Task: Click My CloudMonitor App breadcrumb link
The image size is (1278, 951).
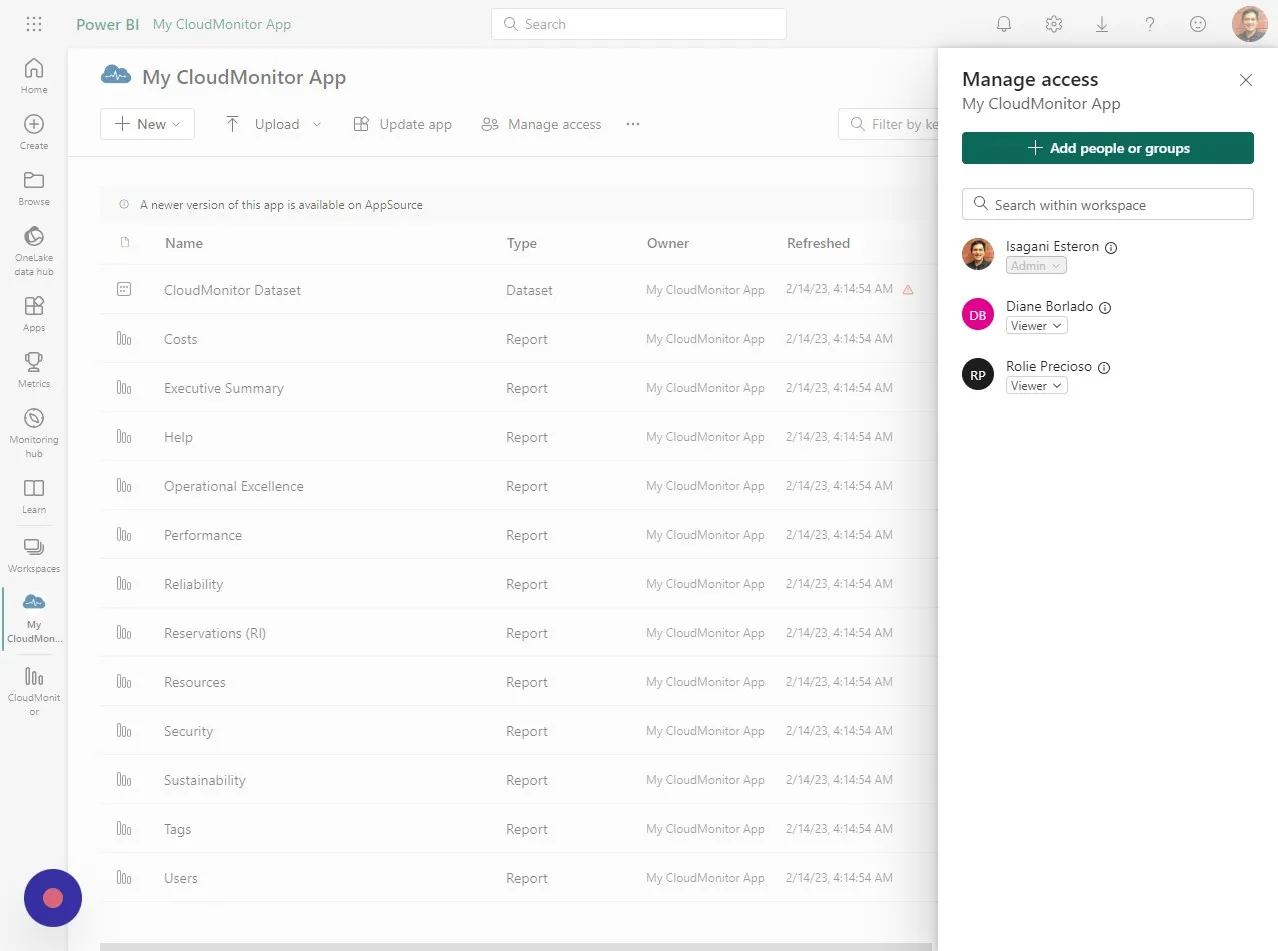Action: (222, 24)
